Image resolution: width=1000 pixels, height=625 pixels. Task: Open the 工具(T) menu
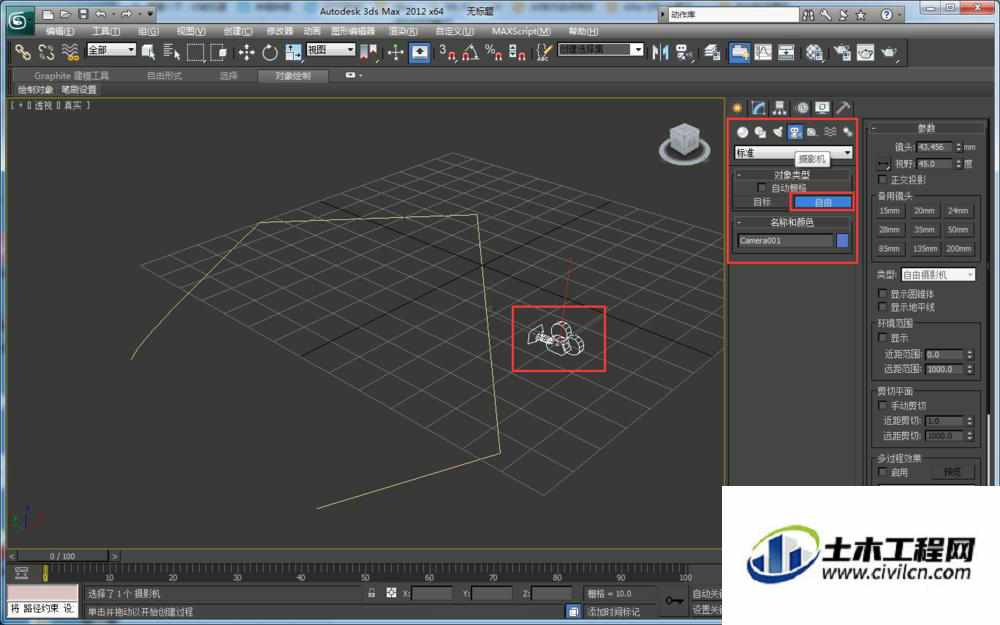pyautogui.click(x=106, y=31)
